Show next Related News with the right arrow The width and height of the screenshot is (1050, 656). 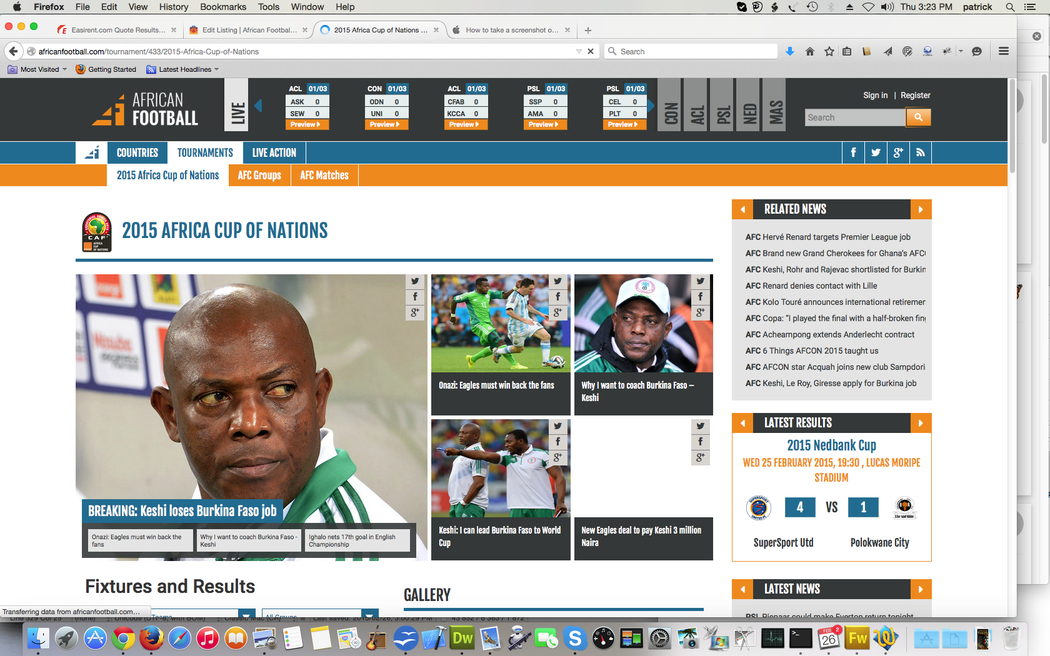(x=921, y=209)
